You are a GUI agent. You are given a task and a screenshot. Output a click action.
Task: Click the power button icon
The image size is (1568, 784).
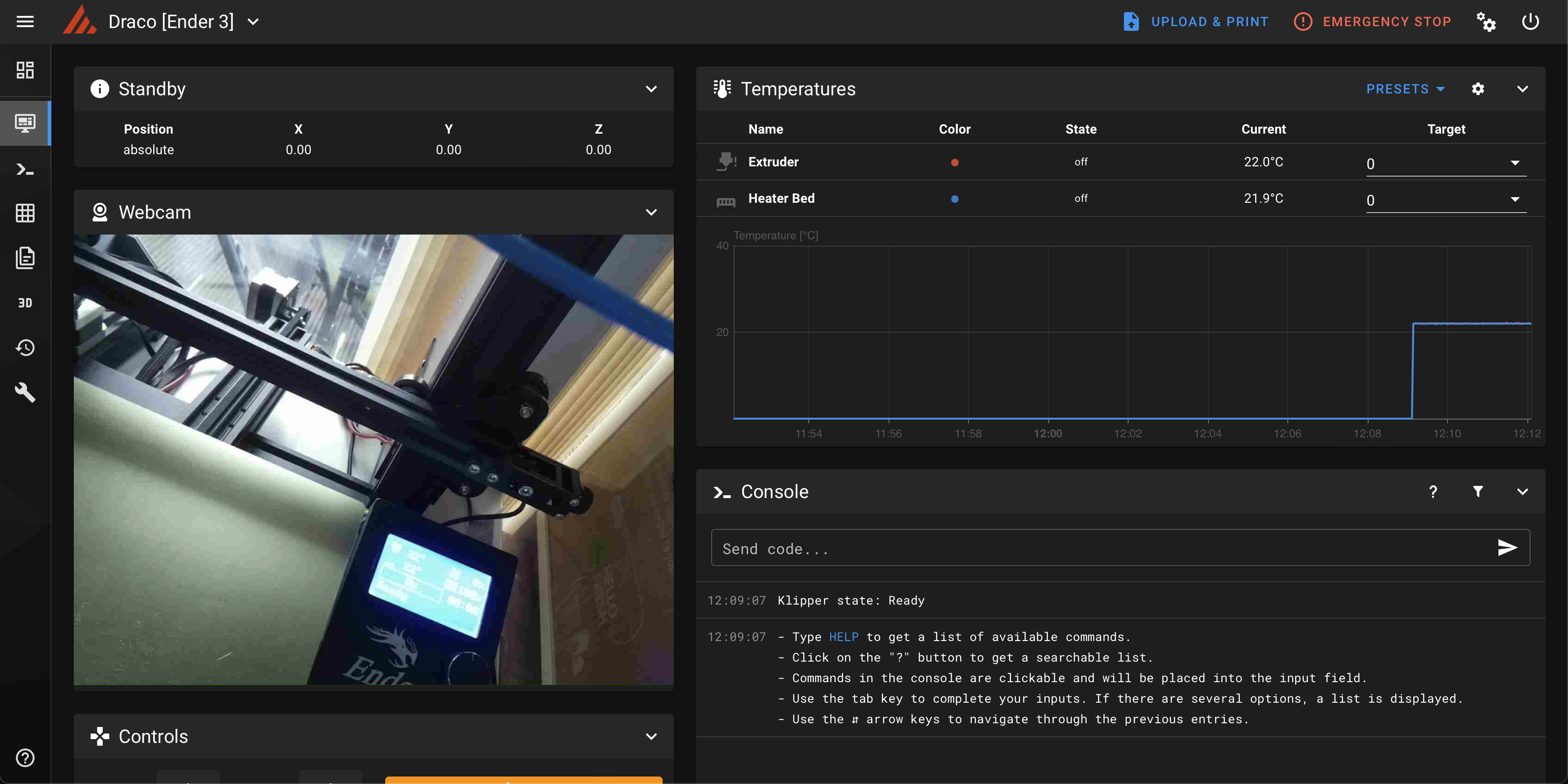click(1530, 22)
